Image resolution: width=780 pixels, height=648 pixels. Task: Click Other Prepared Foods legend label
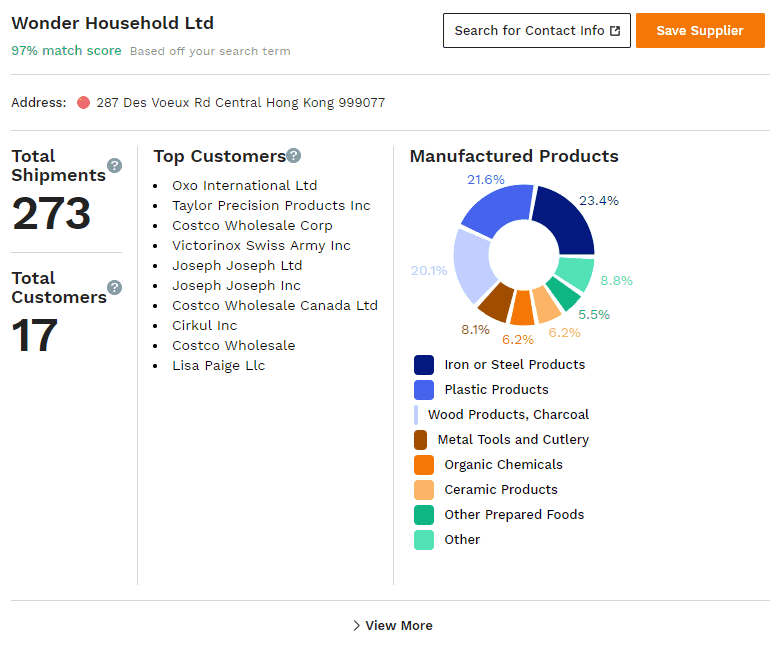pyautogui.click(x=514, y=515)
